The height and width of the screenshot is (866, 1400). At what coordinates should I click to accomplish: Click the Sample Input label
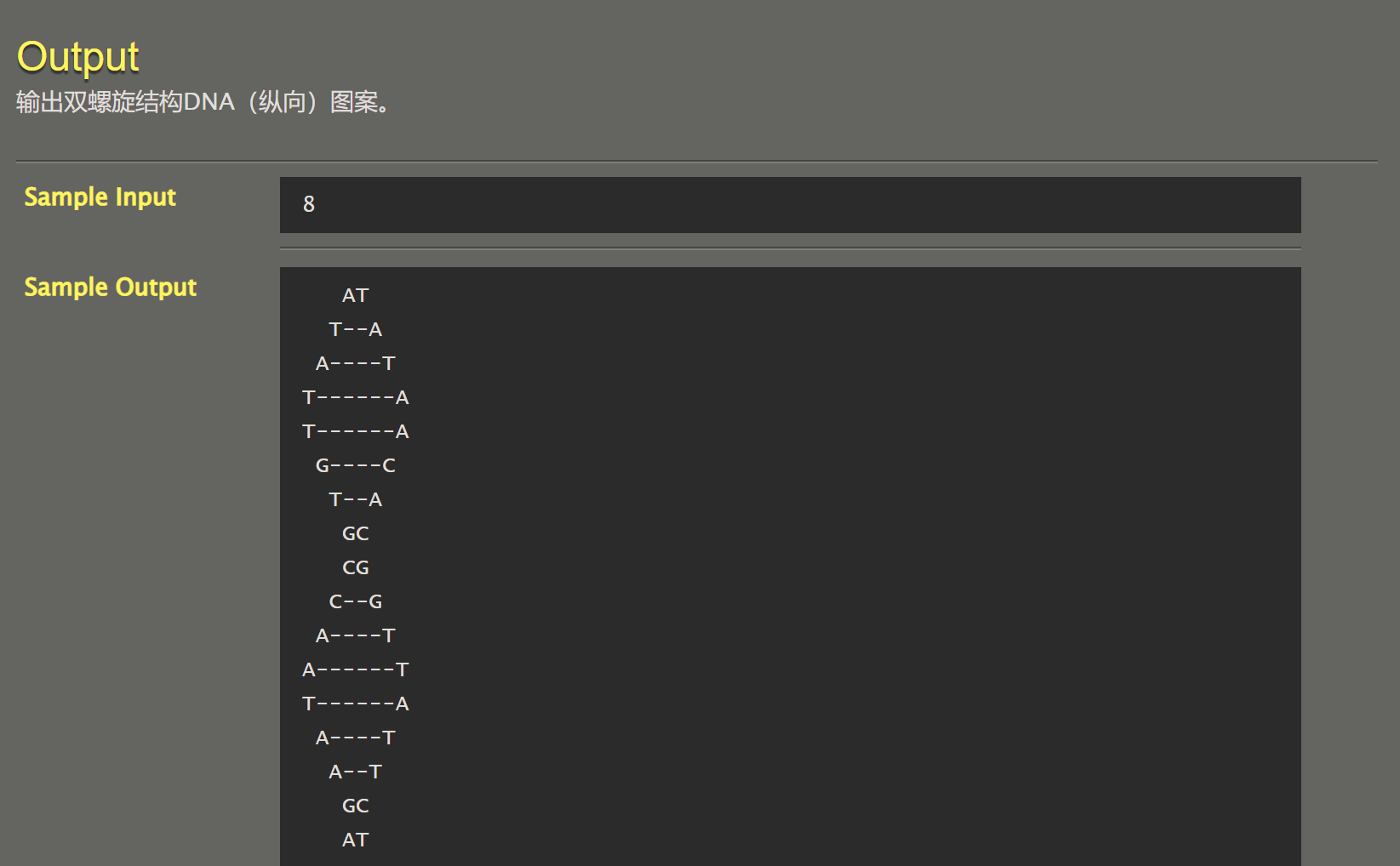100,197
